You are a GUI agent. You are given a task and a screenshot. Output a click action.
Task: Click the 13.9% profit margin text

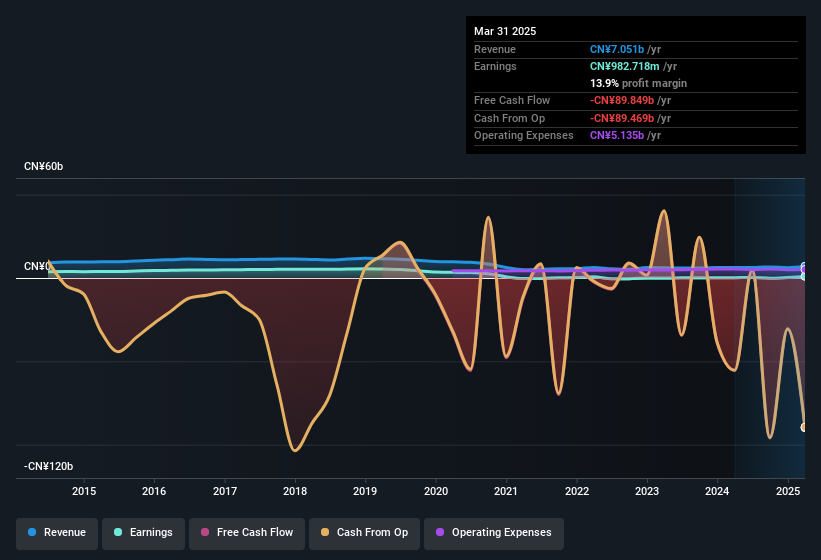638,83
